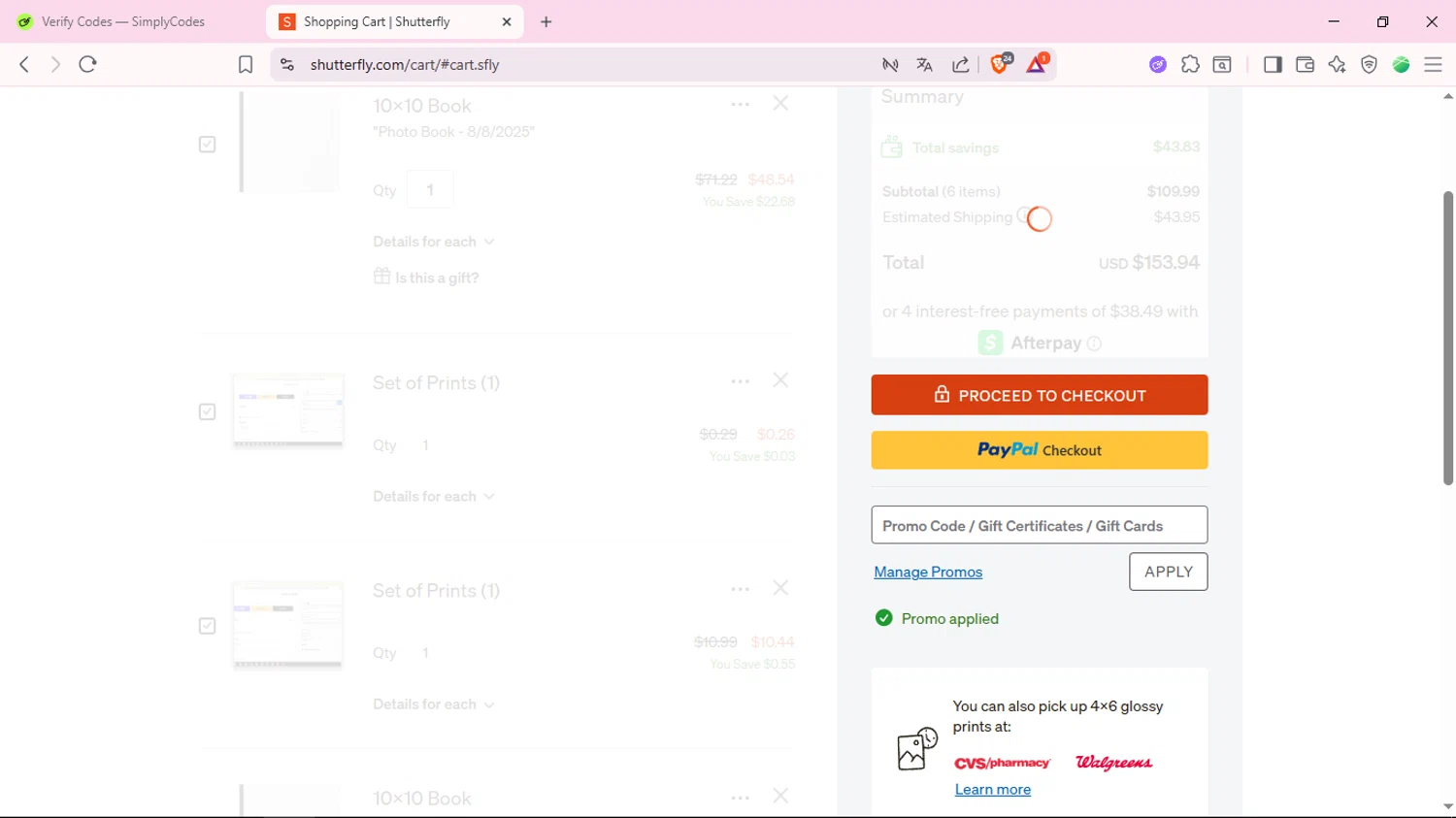The image size is (1456, 818).
Task: Pay with PayPal Checkout button
Action: (1040, 450)
